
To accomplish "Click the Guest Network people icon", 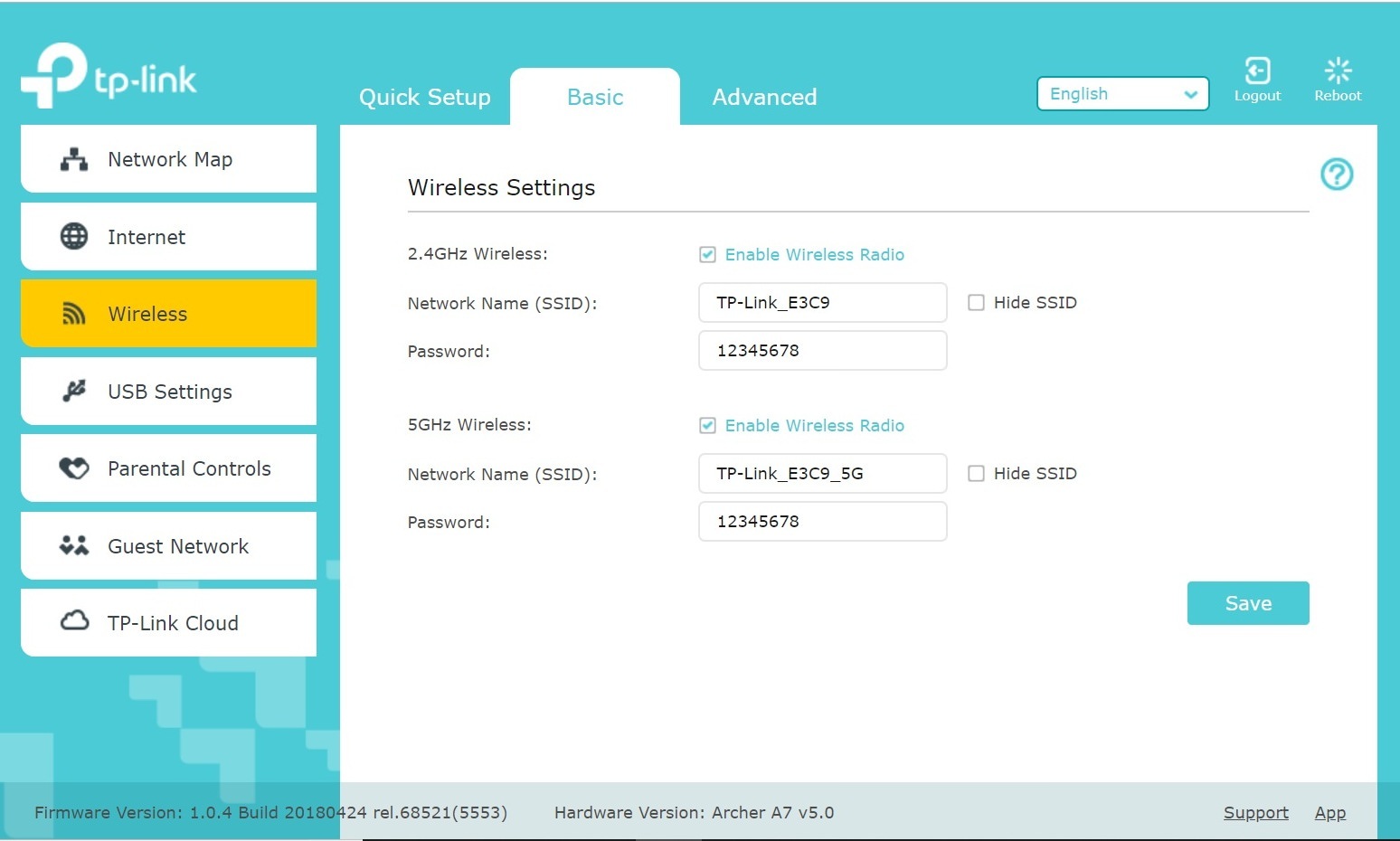I will point(74,545).
